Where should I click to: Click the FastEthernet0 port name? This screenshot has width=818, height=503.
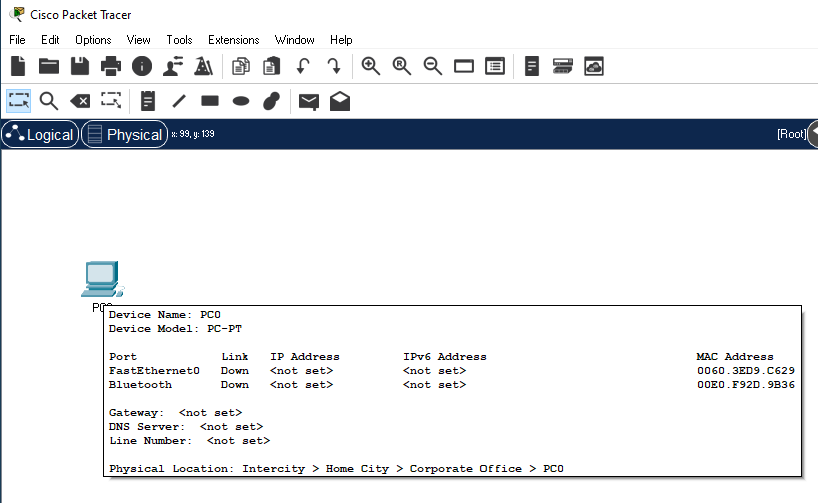click(154, 370)
